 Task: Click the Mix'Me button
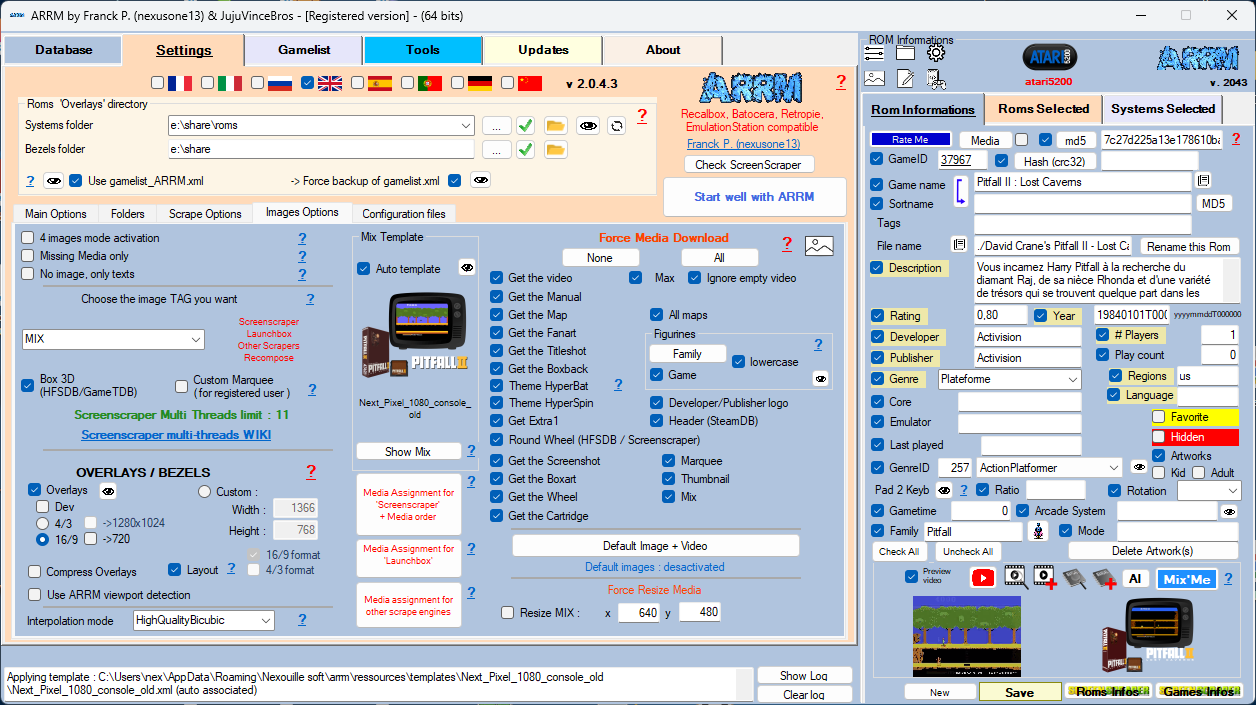[1185, 579]
